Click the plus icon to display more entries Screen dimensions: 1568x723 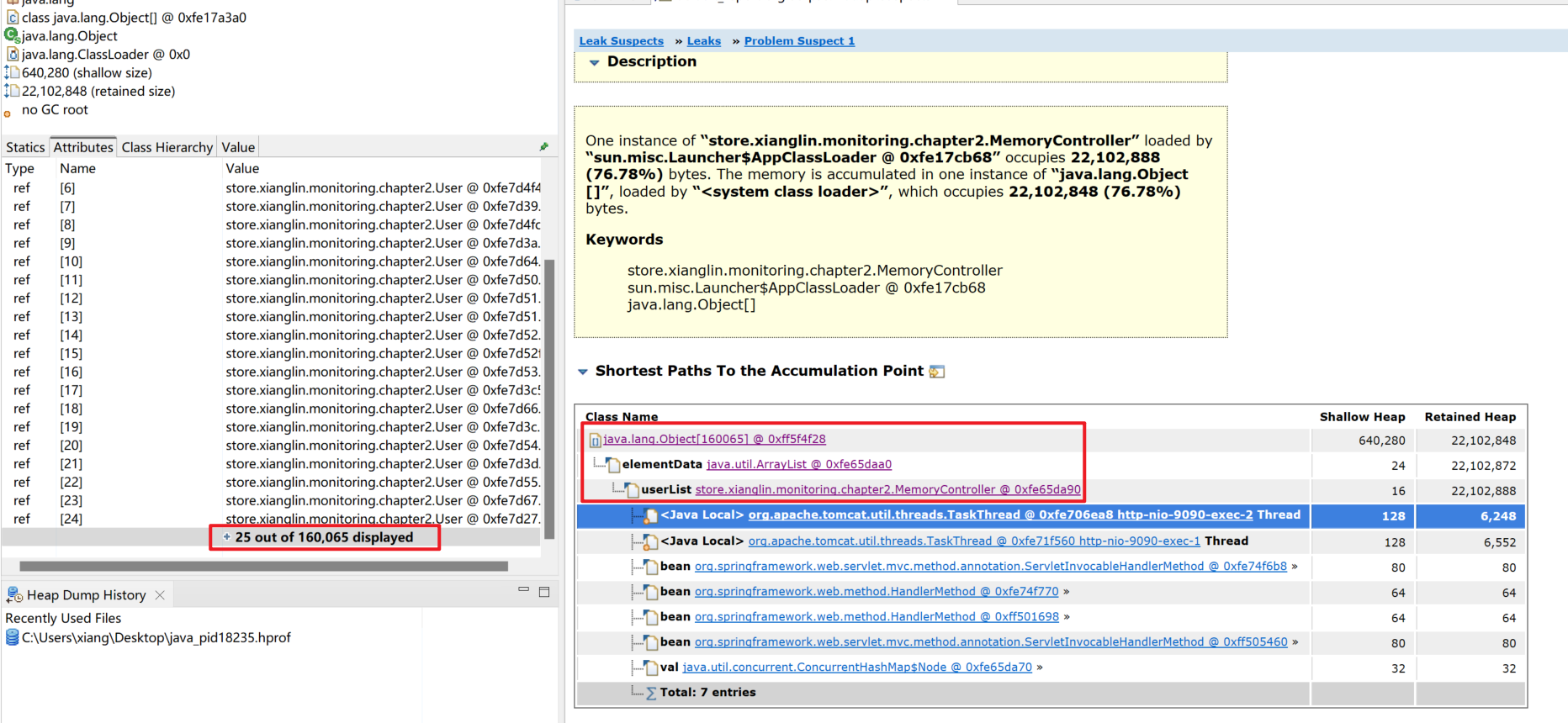point(226,536)
